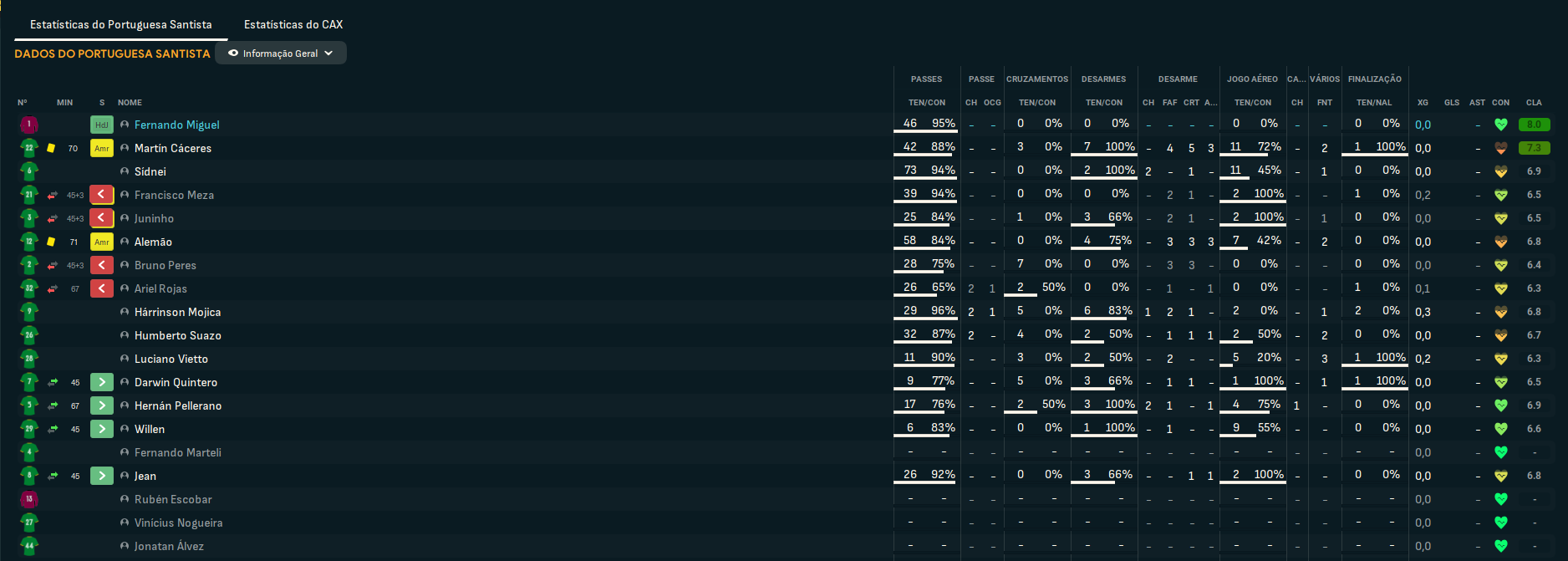Click the OCG column header
Screen dimensions: 1568x561
(992, 103)
